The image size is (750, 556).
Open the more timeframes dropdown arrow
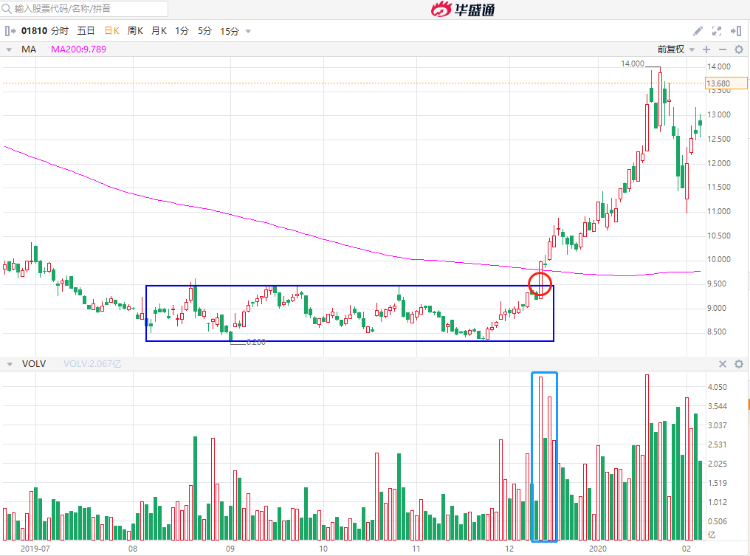point(248,32)
